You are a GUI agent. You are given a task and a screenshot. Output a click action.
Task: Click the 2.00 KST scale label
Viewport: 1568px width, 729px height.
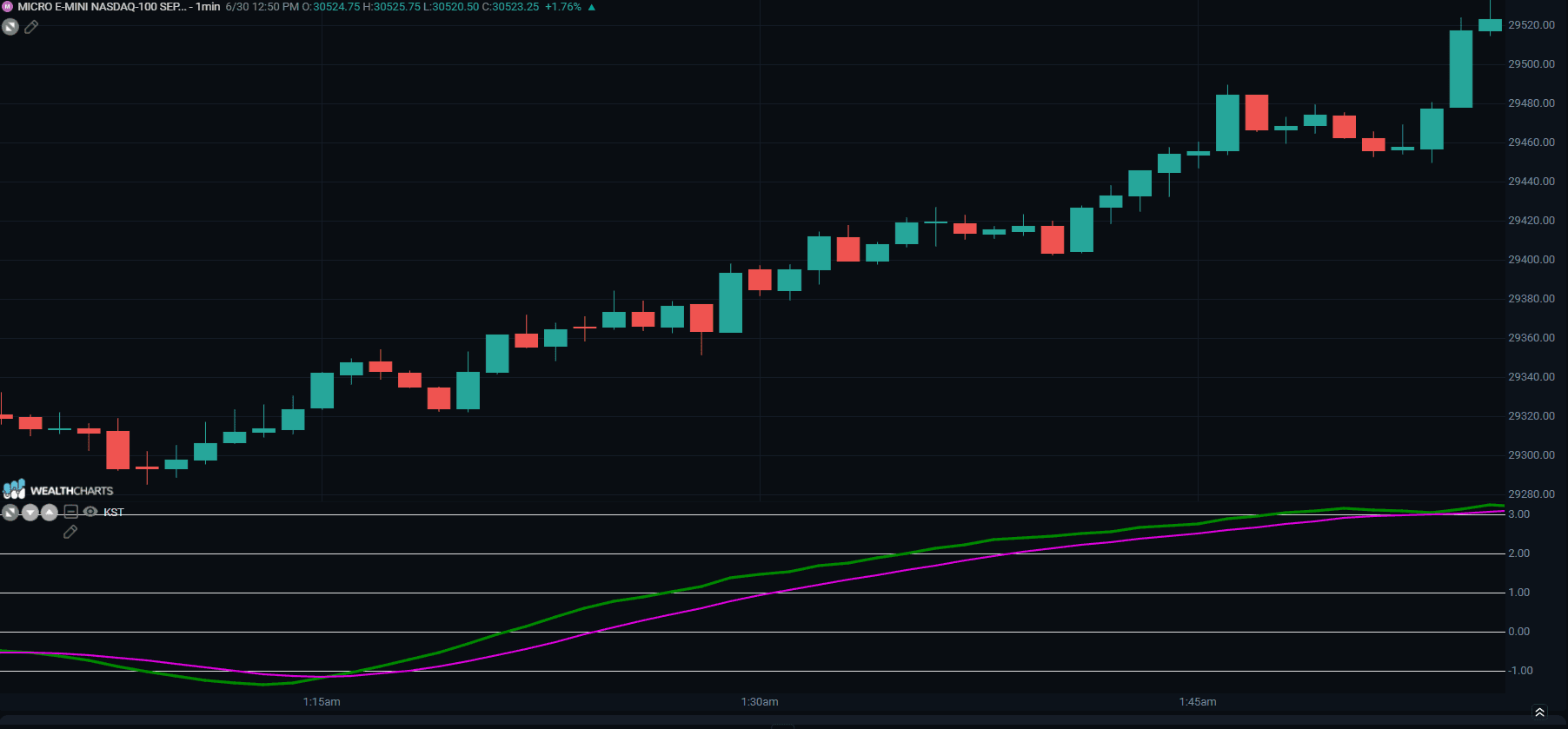point(1519,553)
